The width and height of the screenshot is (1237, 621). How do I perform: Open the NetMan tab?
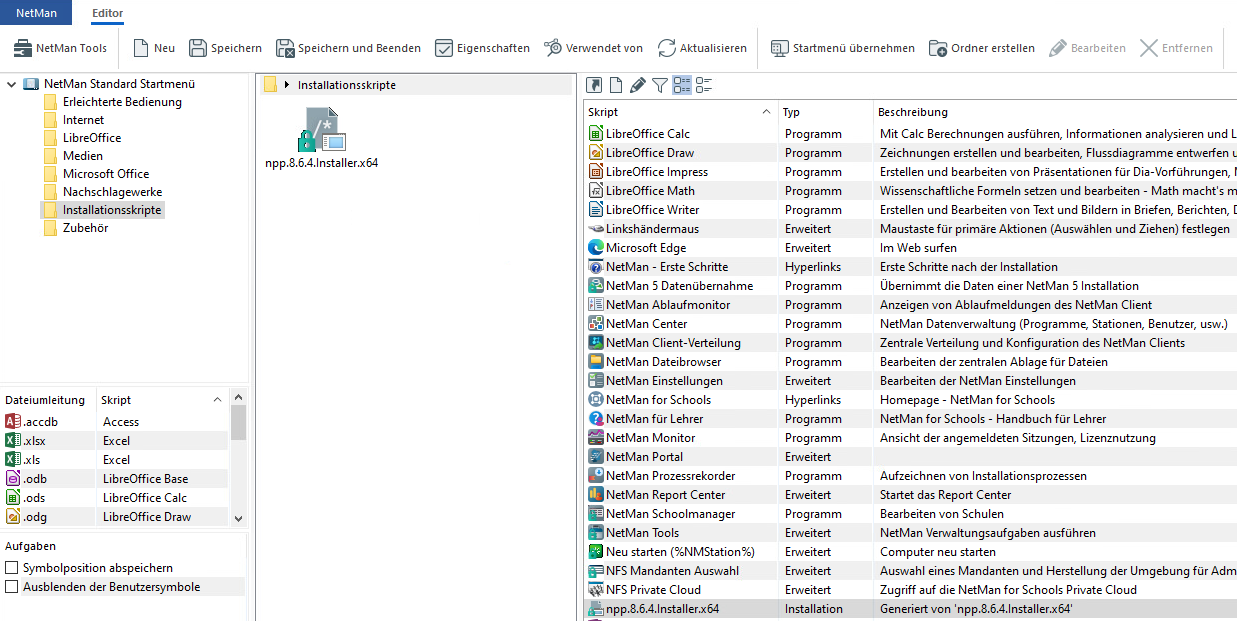(x=35, y=13)
